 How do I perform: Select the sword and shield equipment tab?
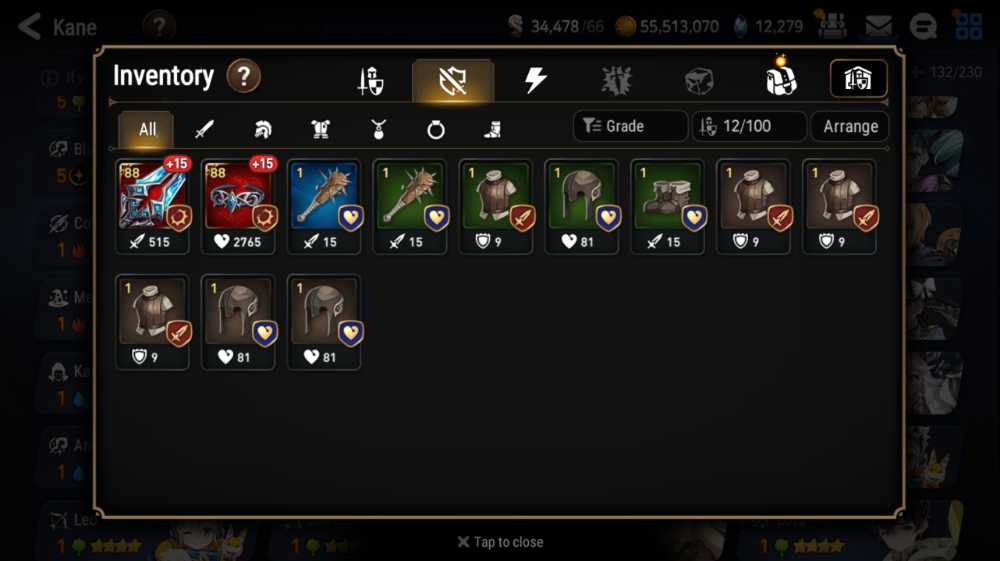tap(371, 81)
